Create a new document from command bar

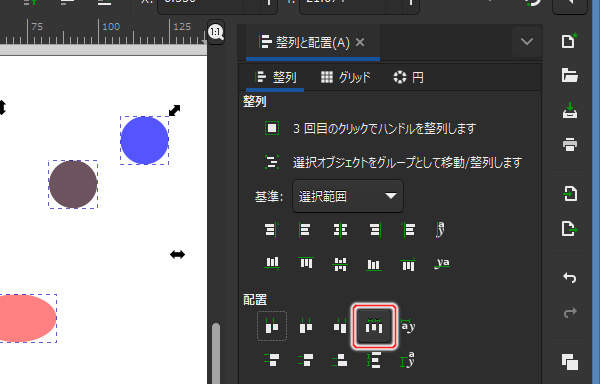pyautogui.click(x=569, y=41)
